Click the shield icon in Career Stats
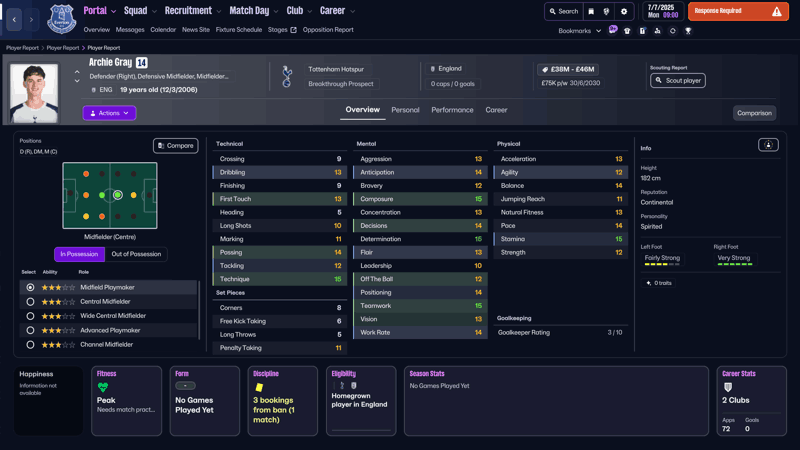 coord(728,387)
